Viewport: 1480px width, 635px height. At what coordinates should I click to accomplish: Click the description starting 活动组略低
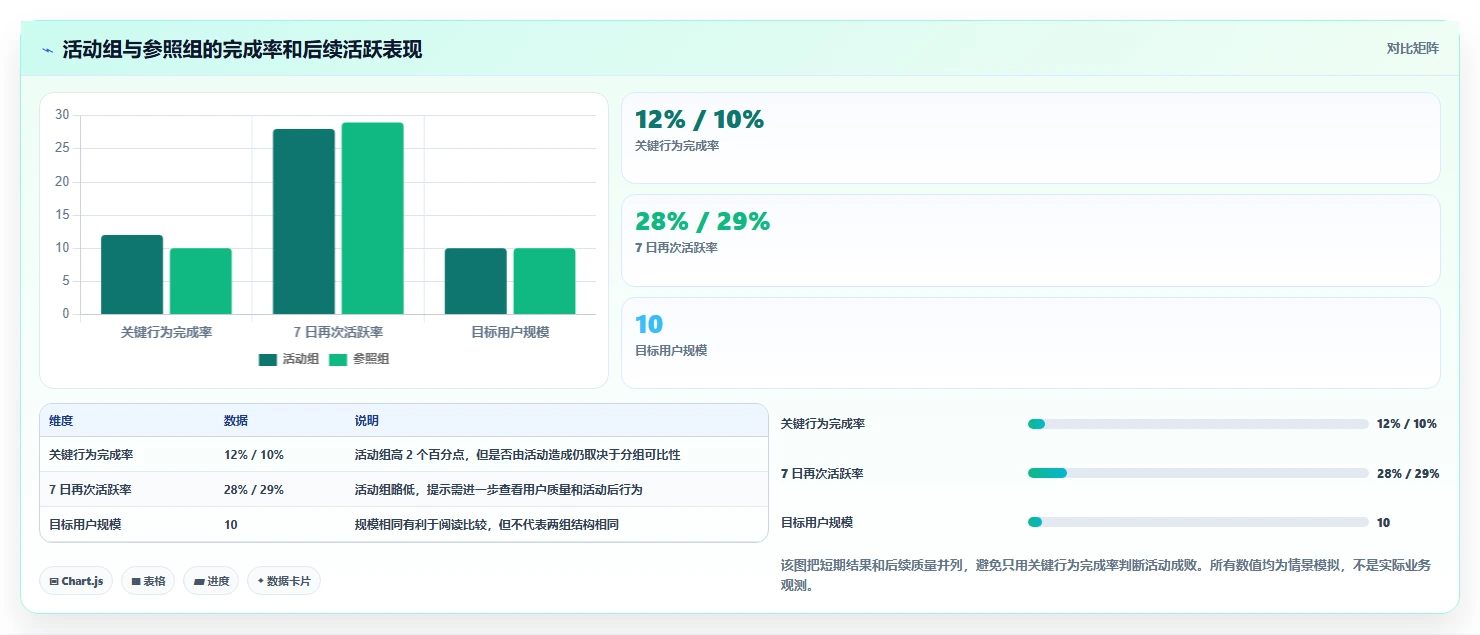tap(498, 490)
